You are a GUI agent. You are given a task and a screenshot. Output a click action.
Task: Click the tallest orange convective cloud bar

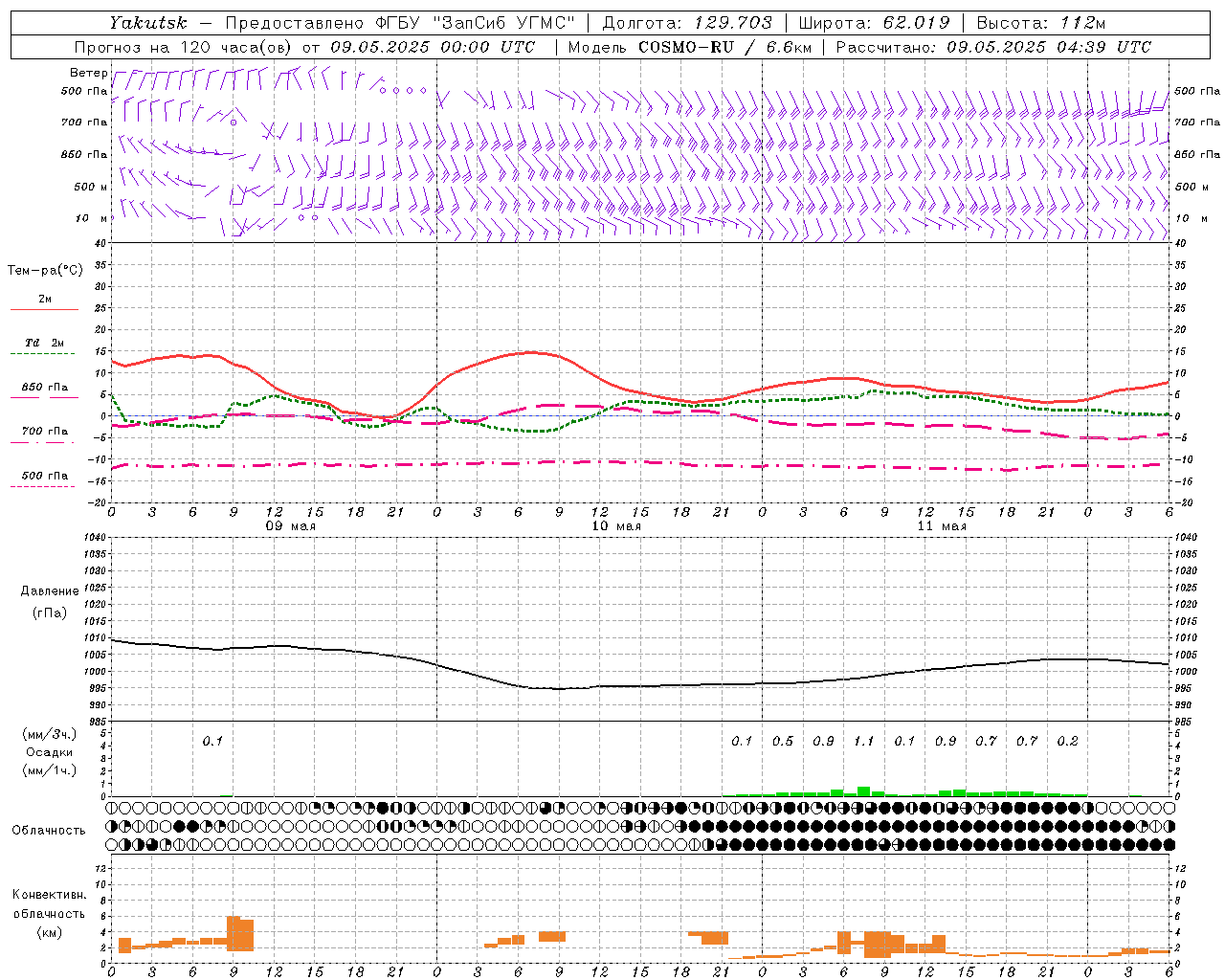click(x=234, y=933)
